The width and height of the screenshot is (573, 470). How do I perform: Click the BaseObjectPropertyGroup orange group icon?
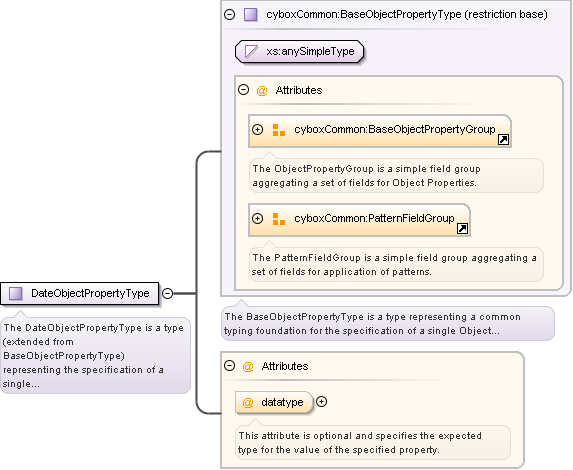(279, 130)
